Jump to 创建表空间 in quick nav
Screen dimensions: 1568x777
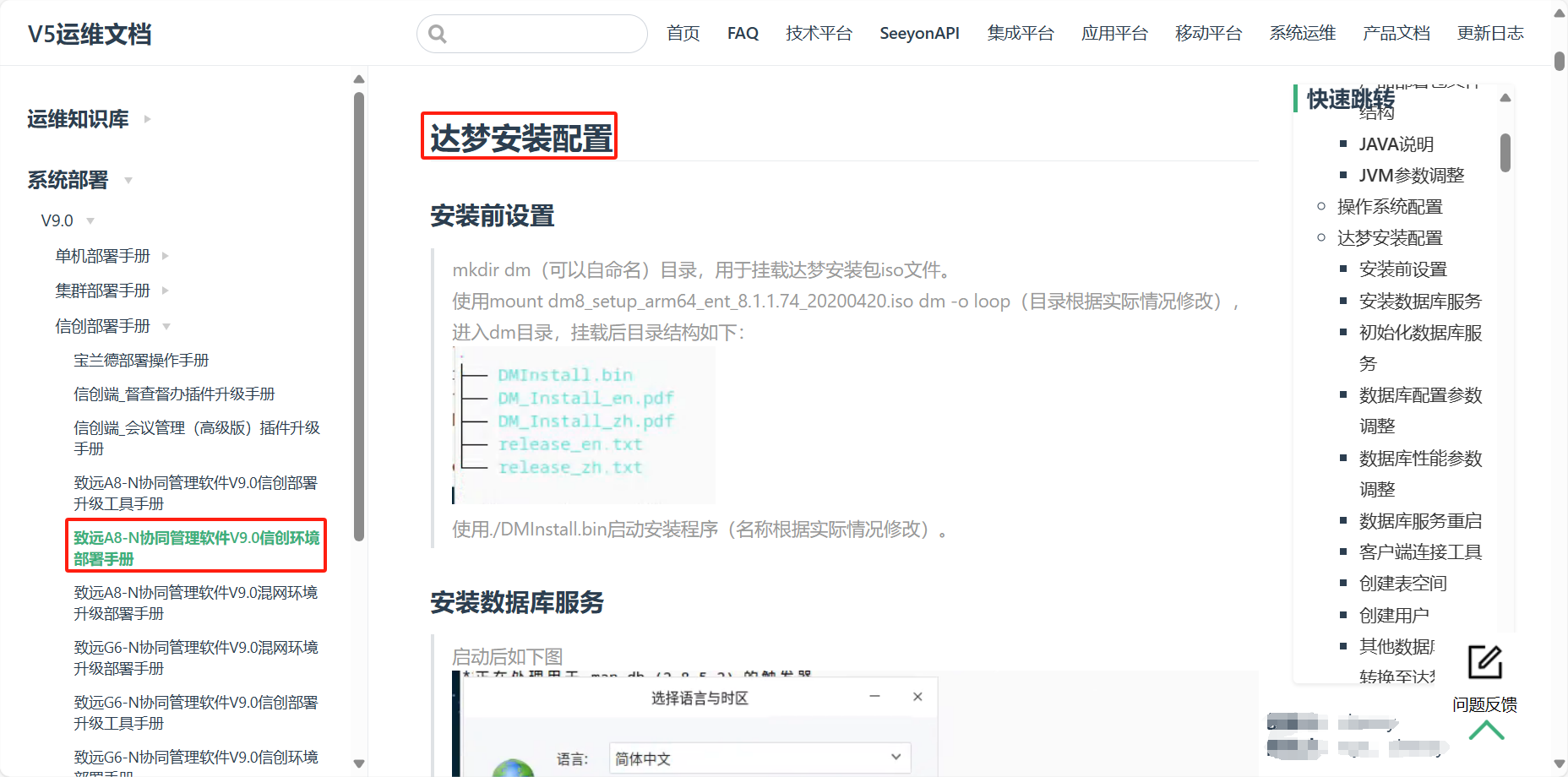(x=1402, y=584)
